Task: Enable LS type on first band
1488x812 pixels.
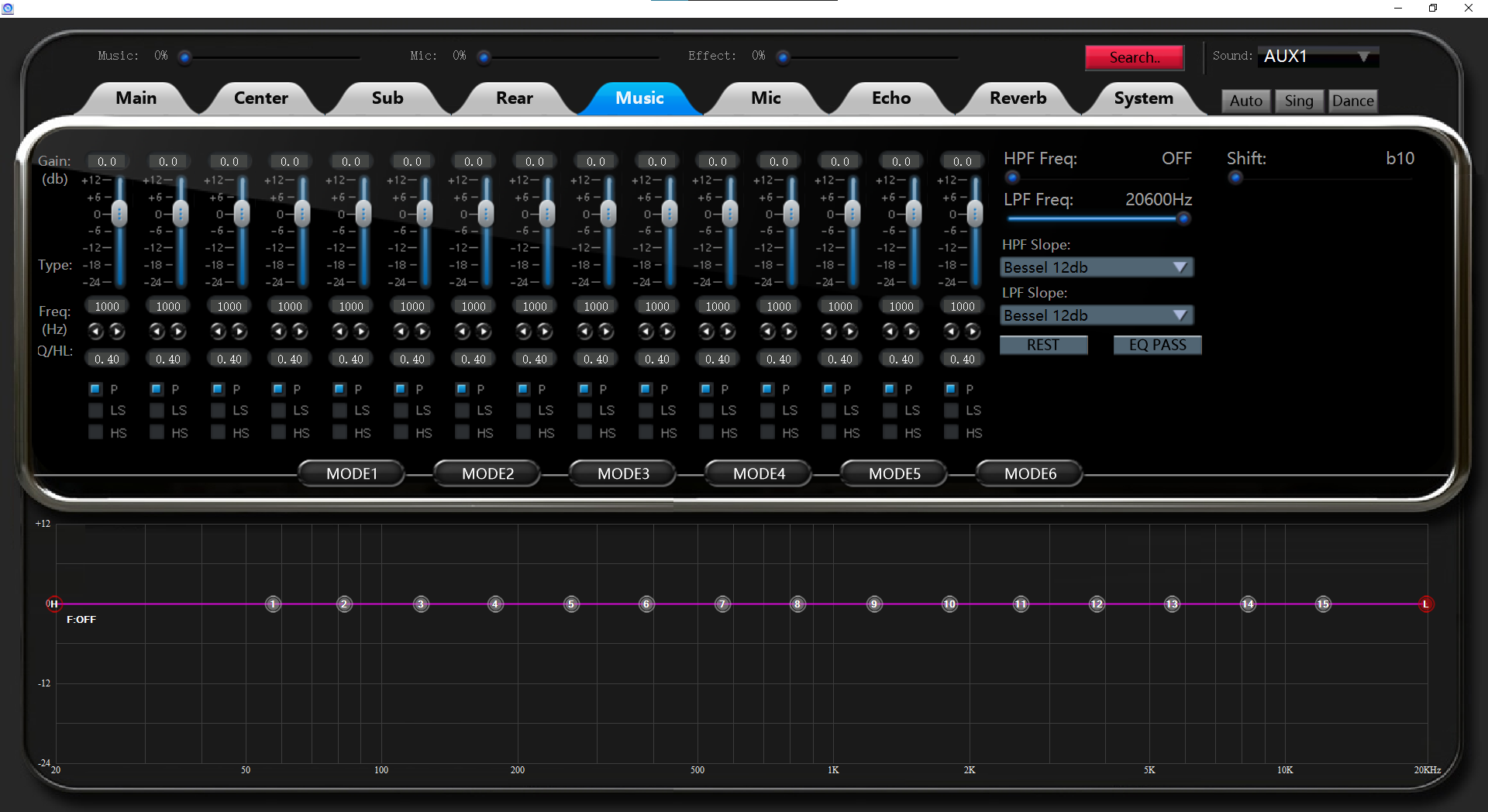Action: click(x=96, y=410)
